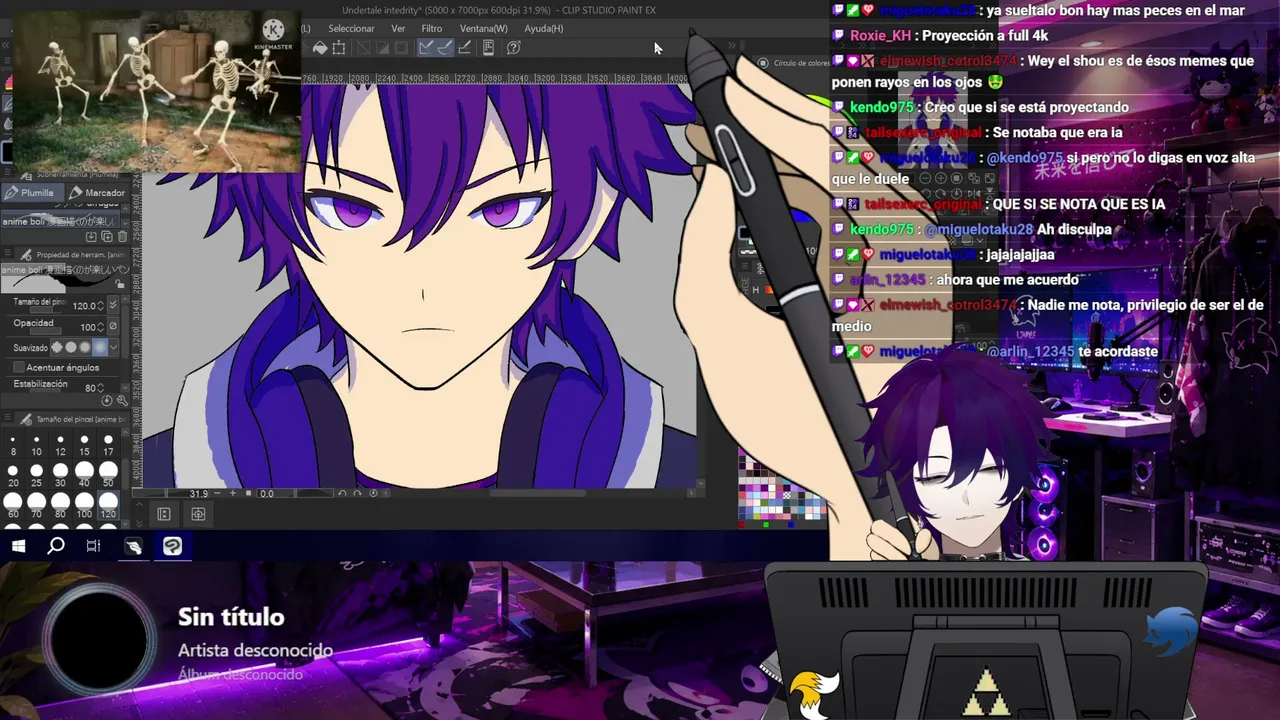Click the zoom out minus button below canvas
Image resolution: width=1280 pixels, height=720 pixels.
(x=215, y=493)
